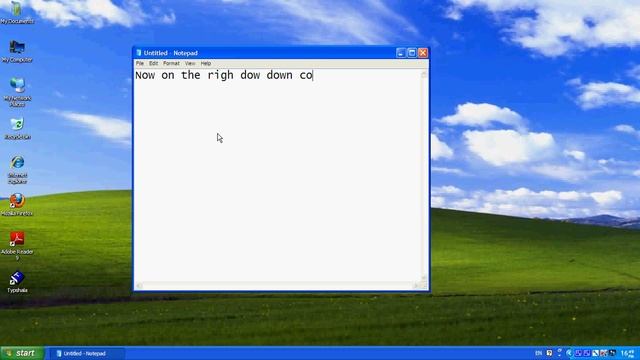Open the Format menu in Notepad

point(171,63)
